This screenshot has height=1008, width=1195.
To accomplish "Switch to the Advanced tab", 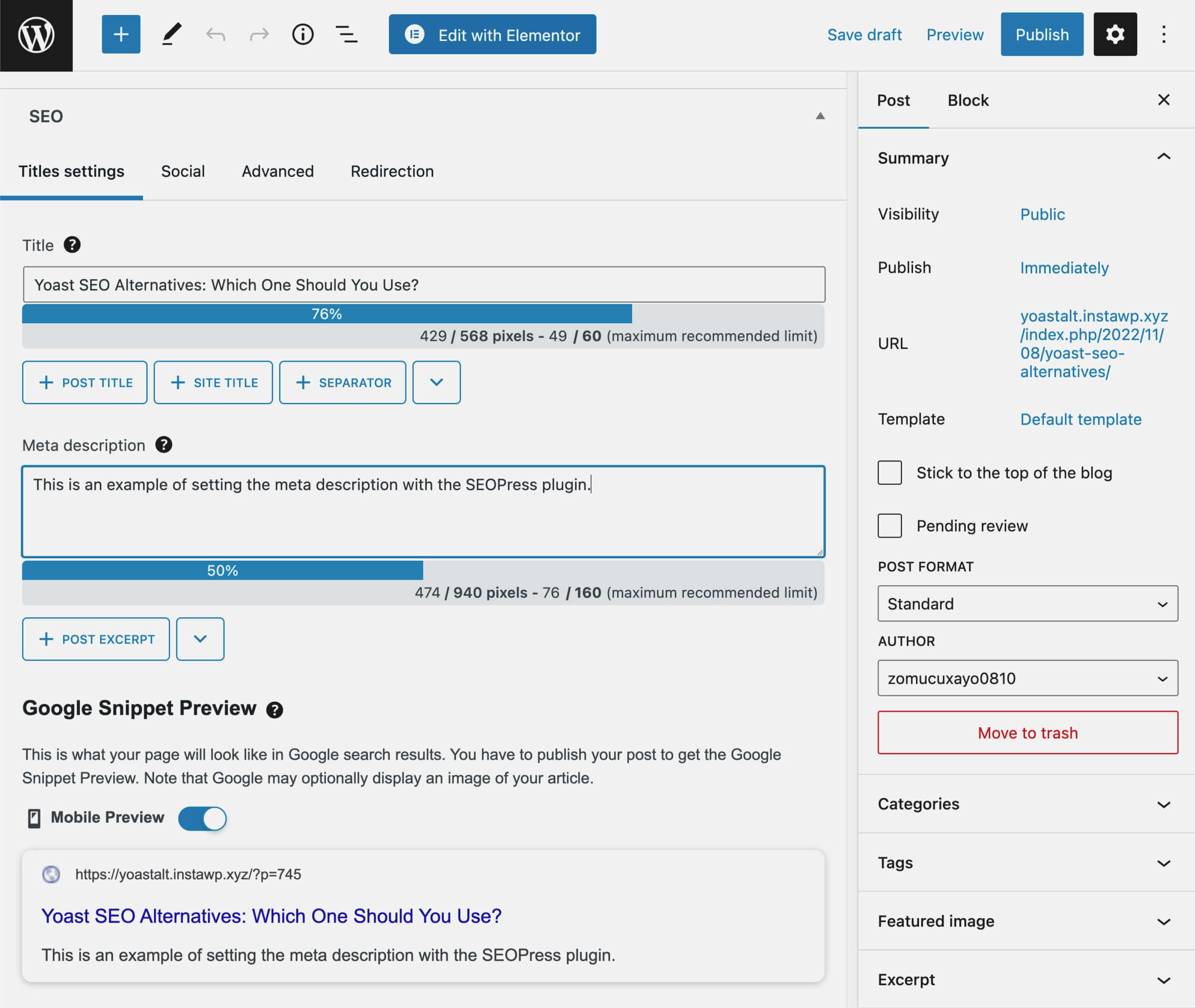I will click(278, 171).
